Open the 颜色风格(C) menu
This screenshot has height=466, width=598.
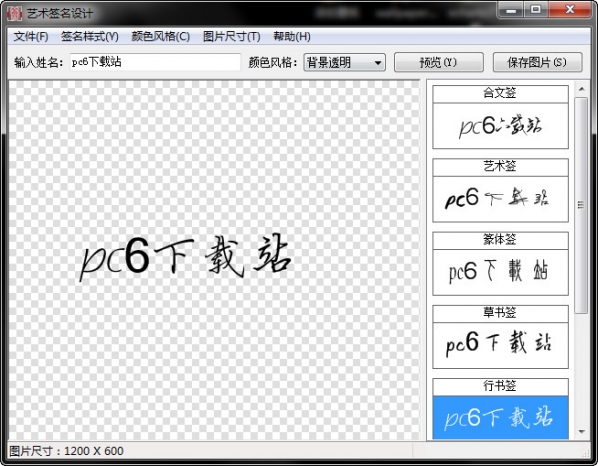coord(161,37)
